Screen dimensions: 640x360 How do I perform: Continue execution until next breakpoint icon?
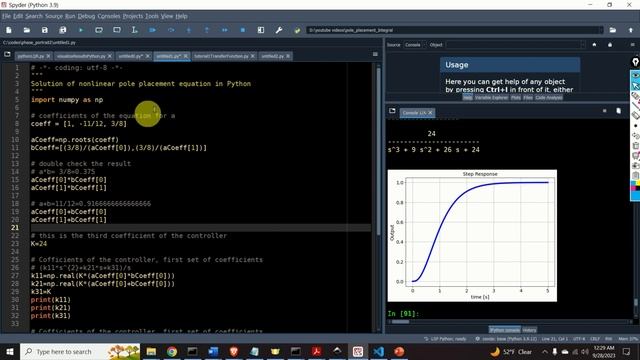click(224, 30)
